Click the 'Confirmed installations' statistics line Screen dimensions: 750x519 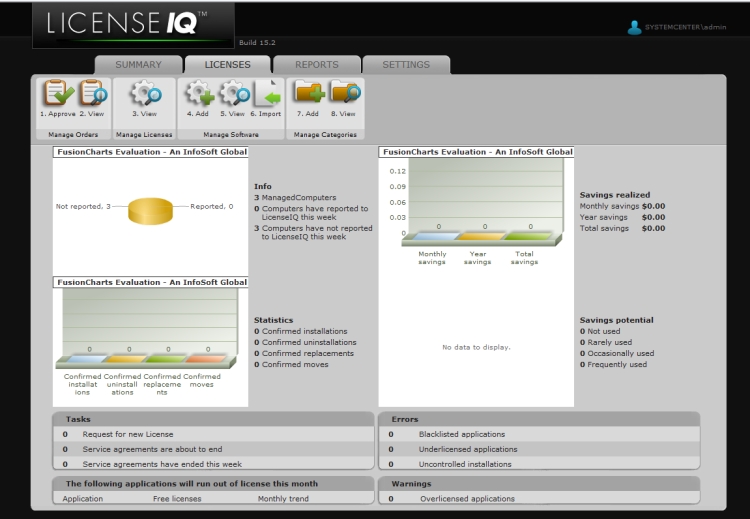[x=301, y=331]
